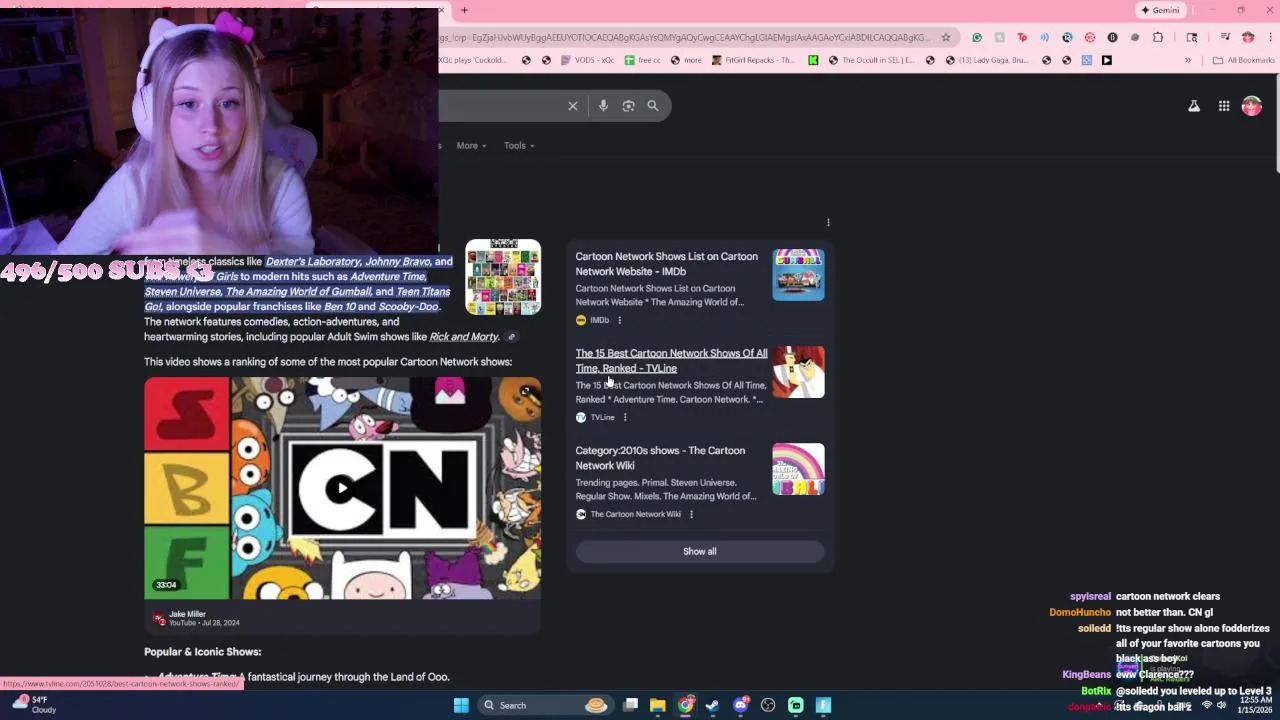This screenshot has height=720, width=1280.
Task: Open the Lady Gaga YouTube bookmark
Action: tap(986, 60)
